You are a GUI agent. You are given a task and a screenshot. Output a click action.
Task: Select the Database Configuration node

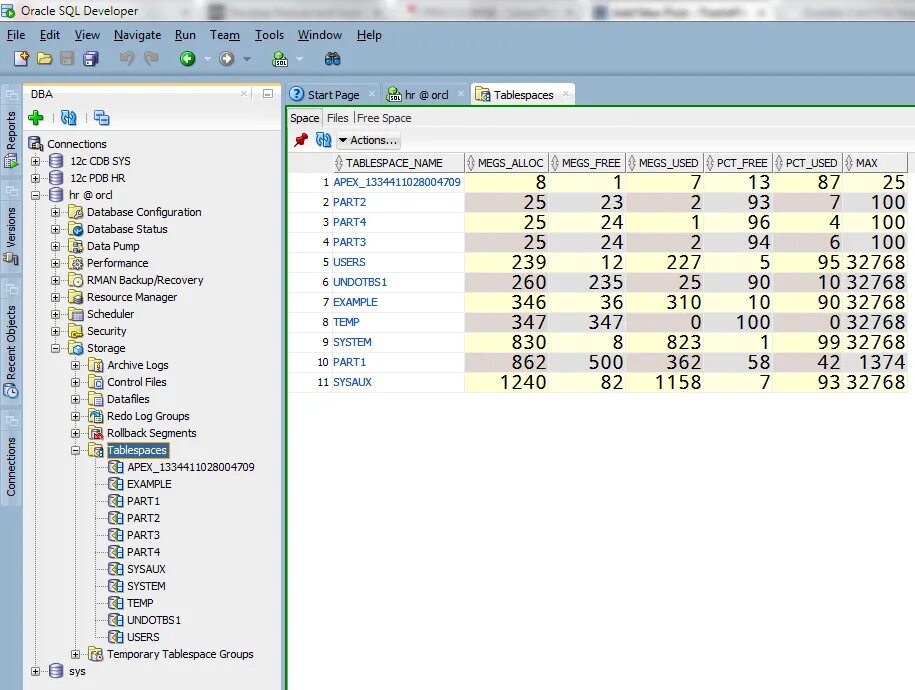pos(144,212)
